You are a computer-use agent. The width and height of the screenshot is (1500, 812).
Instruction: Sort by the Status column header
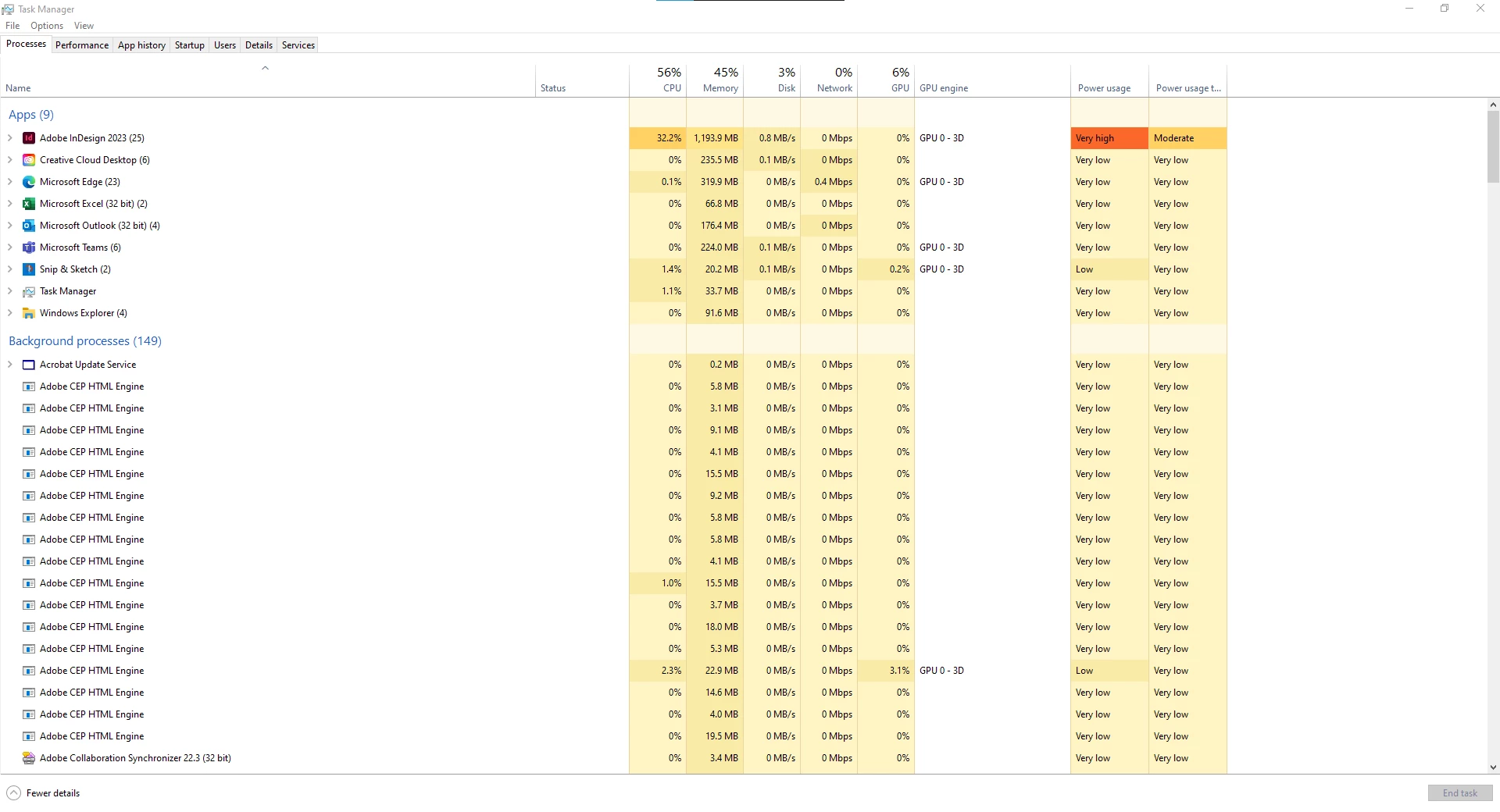click(582, 80)
